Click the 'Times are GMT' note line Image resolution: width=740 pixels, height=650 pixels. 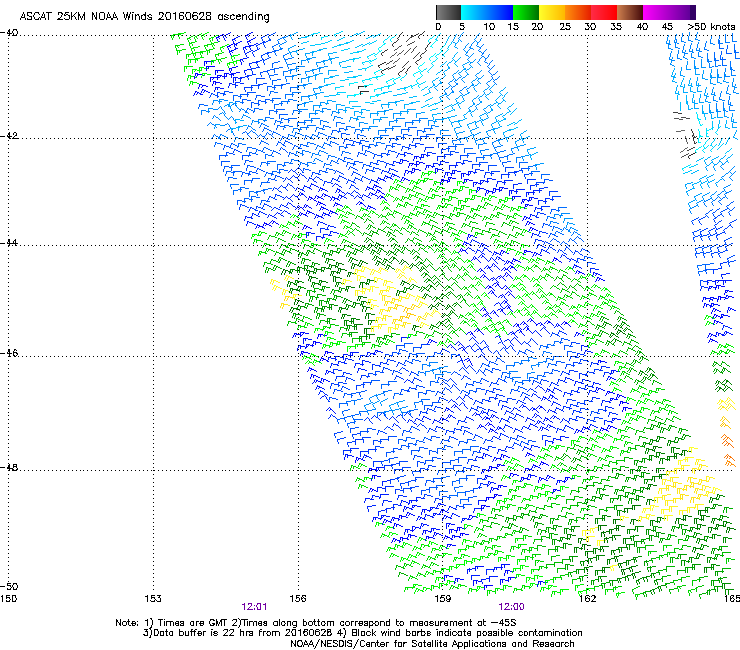pos(316,623)
